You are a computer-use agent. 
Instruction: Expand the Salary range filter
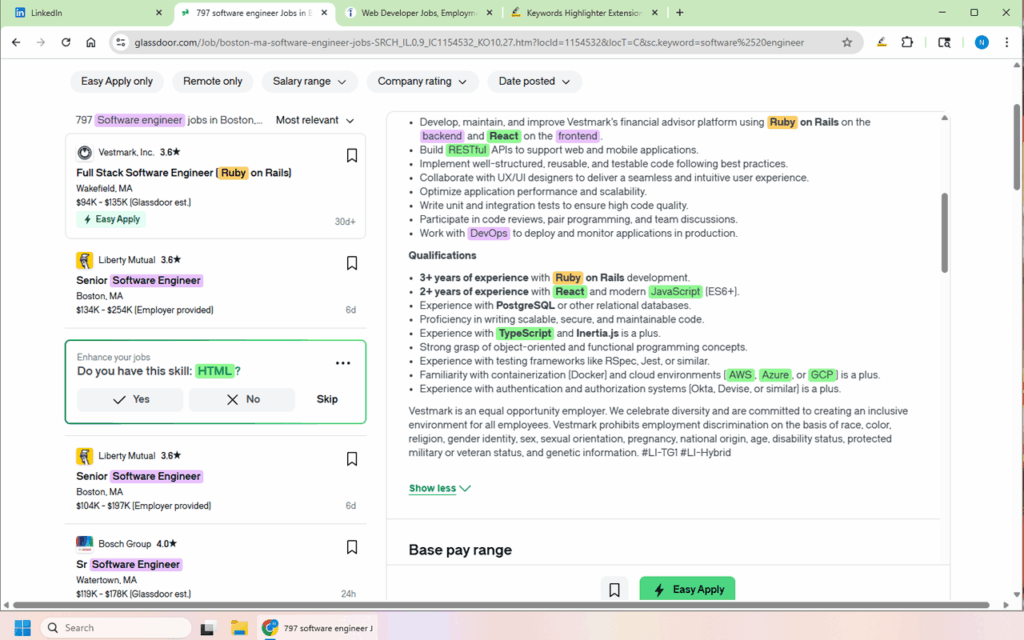click(x=310, y=82)
